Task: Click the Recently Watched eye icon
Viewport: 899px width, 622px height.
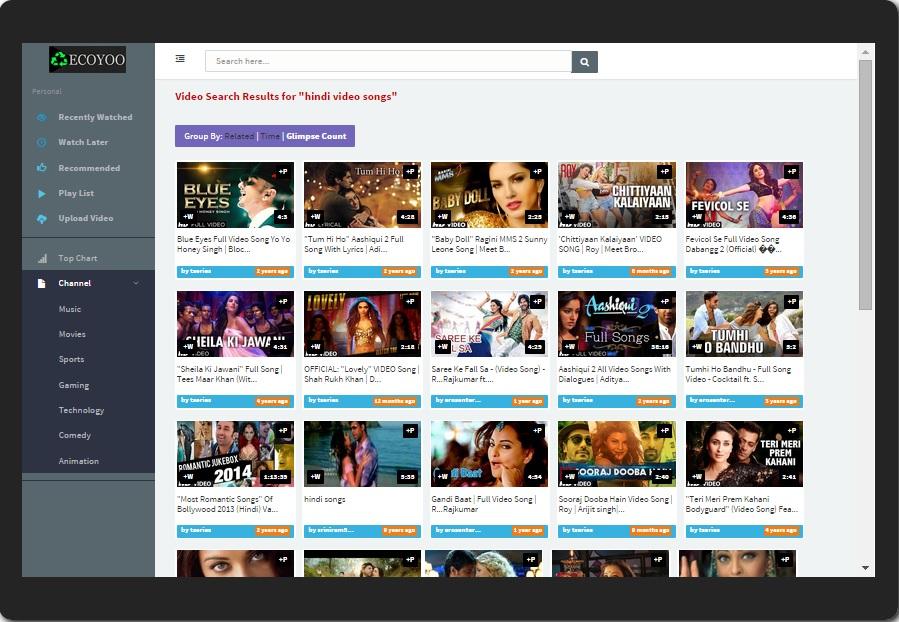Action: tap(41, 118)
